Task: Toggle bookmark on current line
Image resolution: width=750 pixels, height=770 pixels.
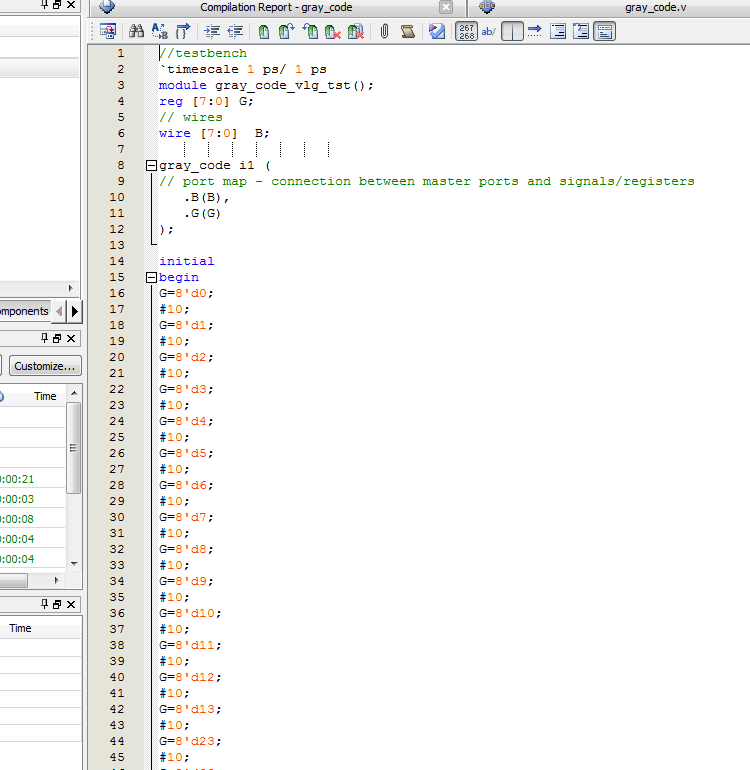Action: click(x=264, y=32)
